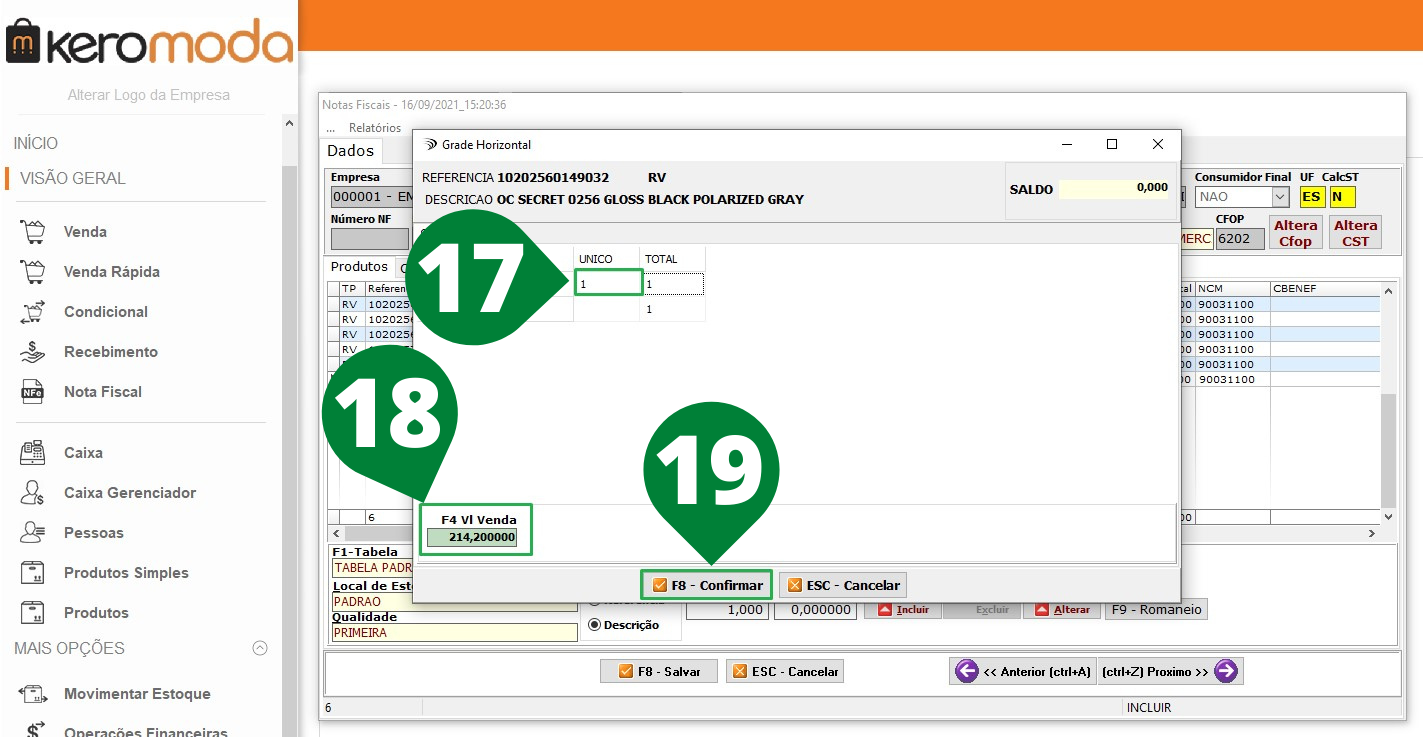Click the Altera Cfop button
The width and height of the screenshot is (1423, 737).
(x=1296, y=232)
